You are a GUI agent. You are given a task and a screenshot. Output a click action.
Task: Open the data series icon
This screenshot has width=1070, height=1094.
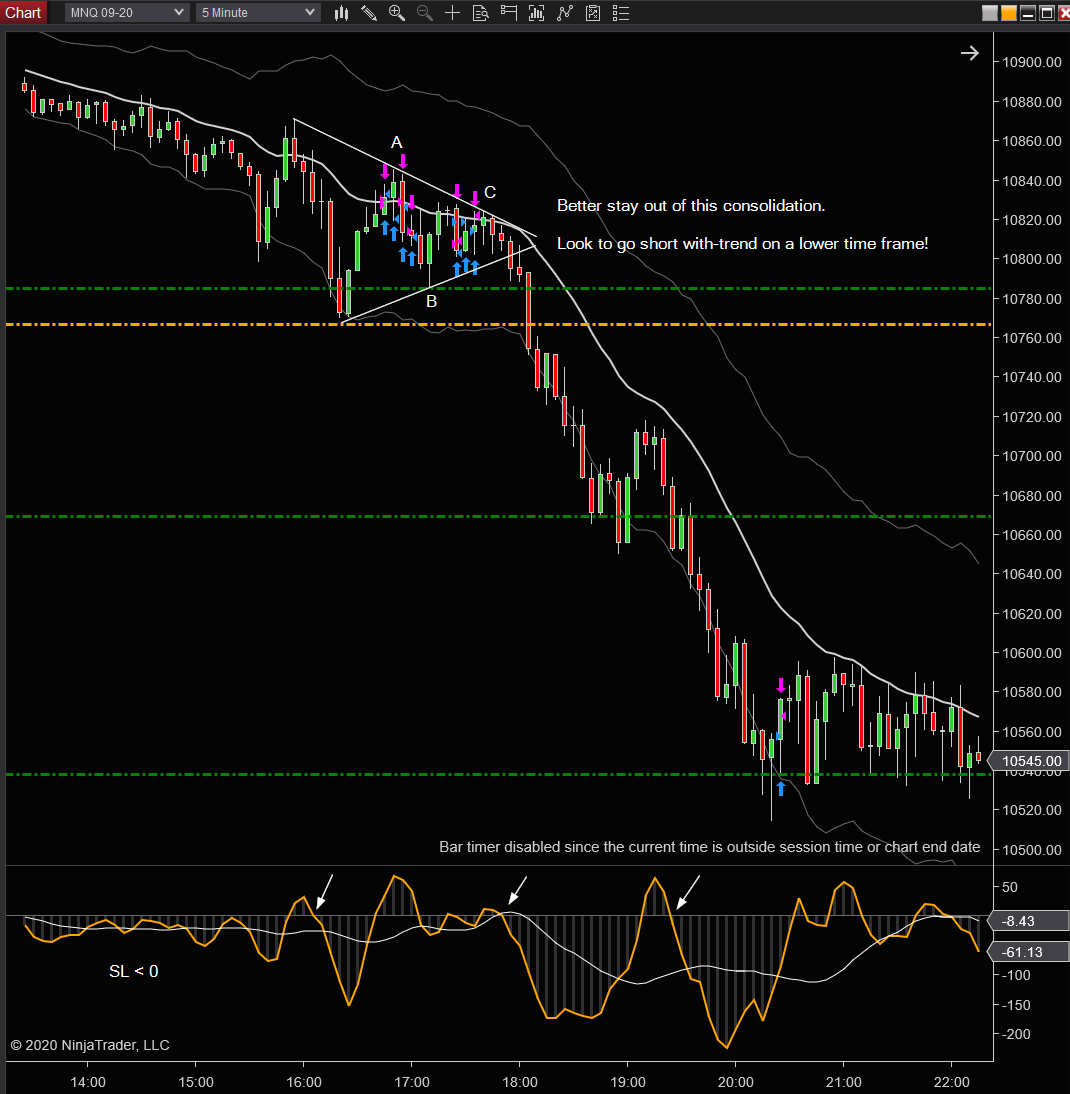(x=536, y=13)
